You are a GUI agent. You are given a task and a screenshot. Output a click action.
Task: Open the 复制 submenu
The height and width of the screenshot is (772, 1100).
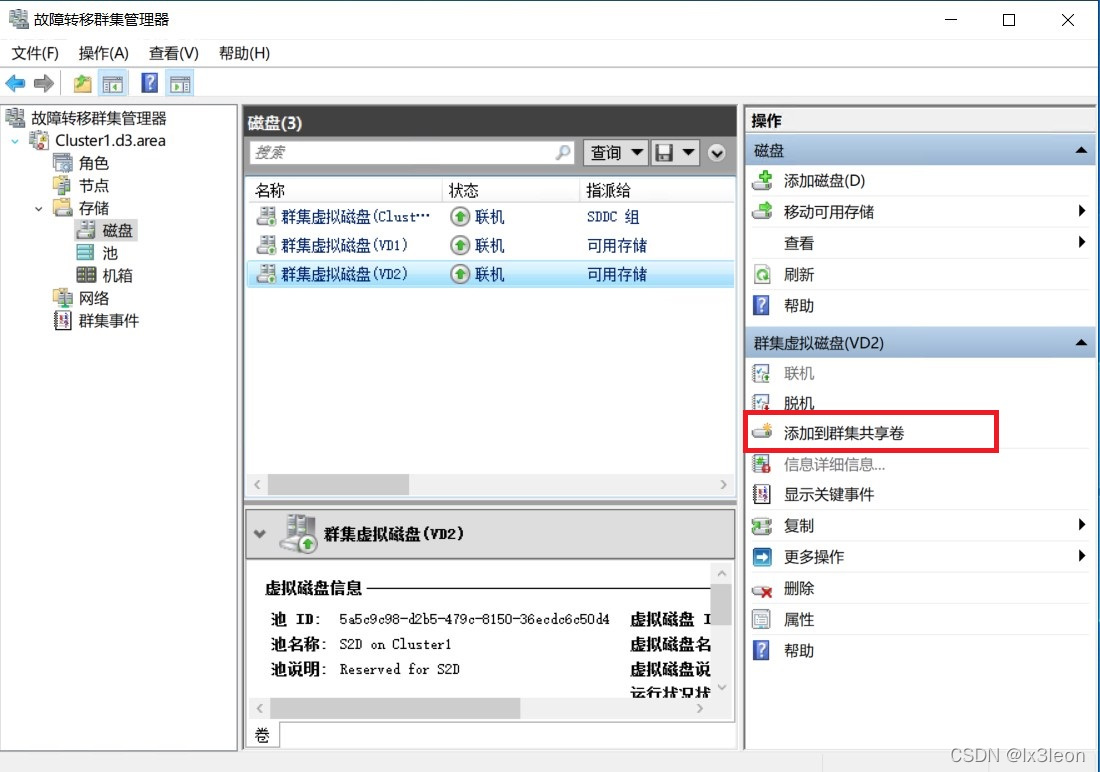click(x=919, y=526)
